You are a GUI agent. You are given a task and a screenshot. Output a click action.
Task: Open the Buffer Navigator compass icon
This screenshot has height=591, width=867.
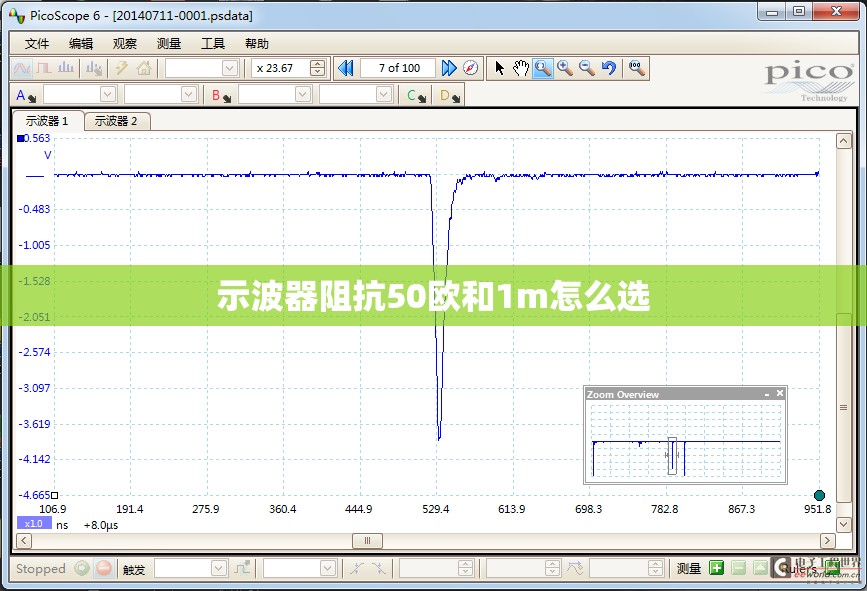[471, 68]
